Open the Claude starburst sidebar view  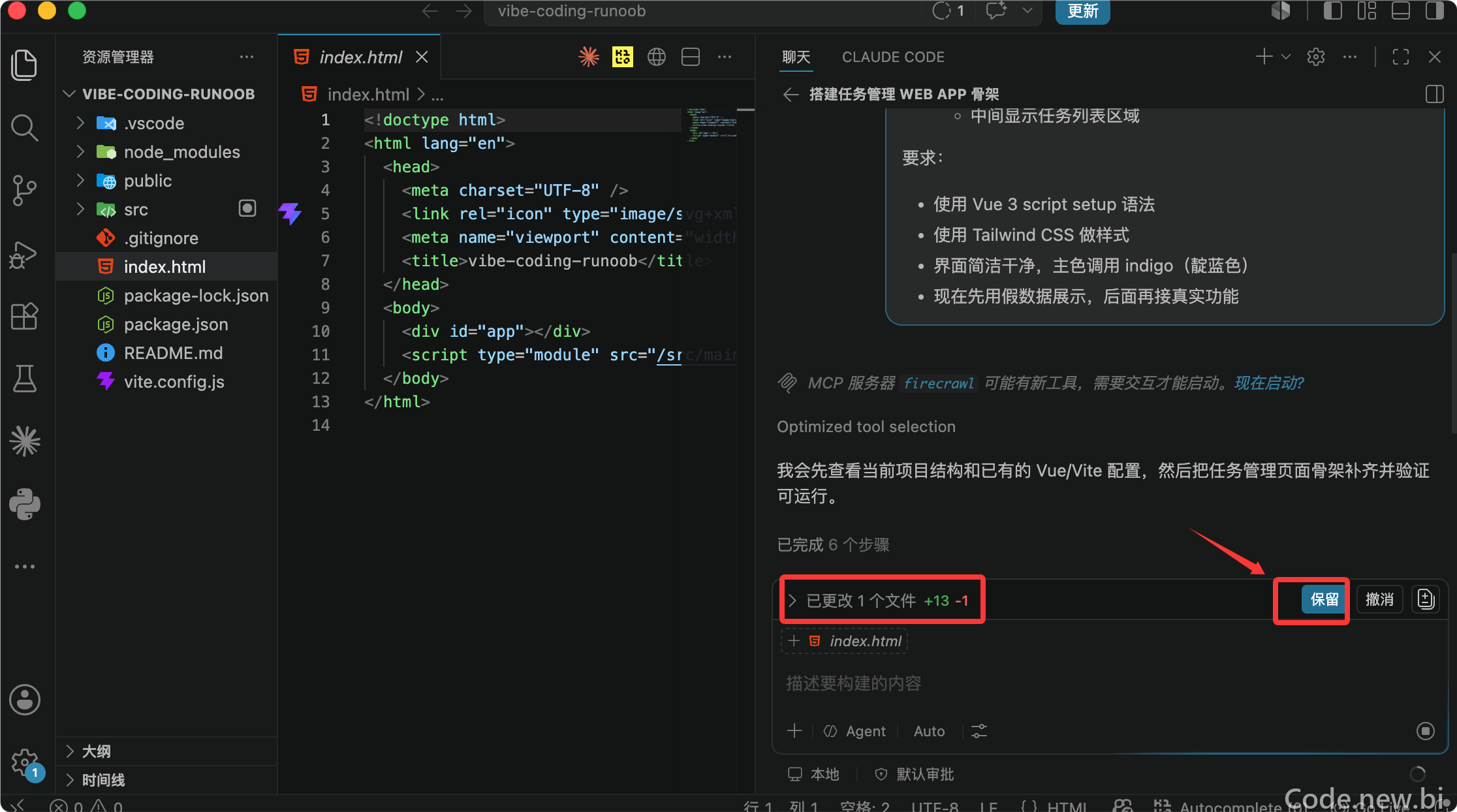25,441
